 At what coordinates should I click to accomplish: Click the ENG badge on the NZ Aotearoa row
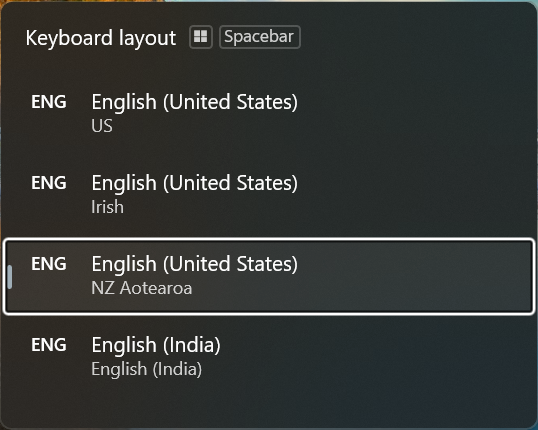pos(49,264)
